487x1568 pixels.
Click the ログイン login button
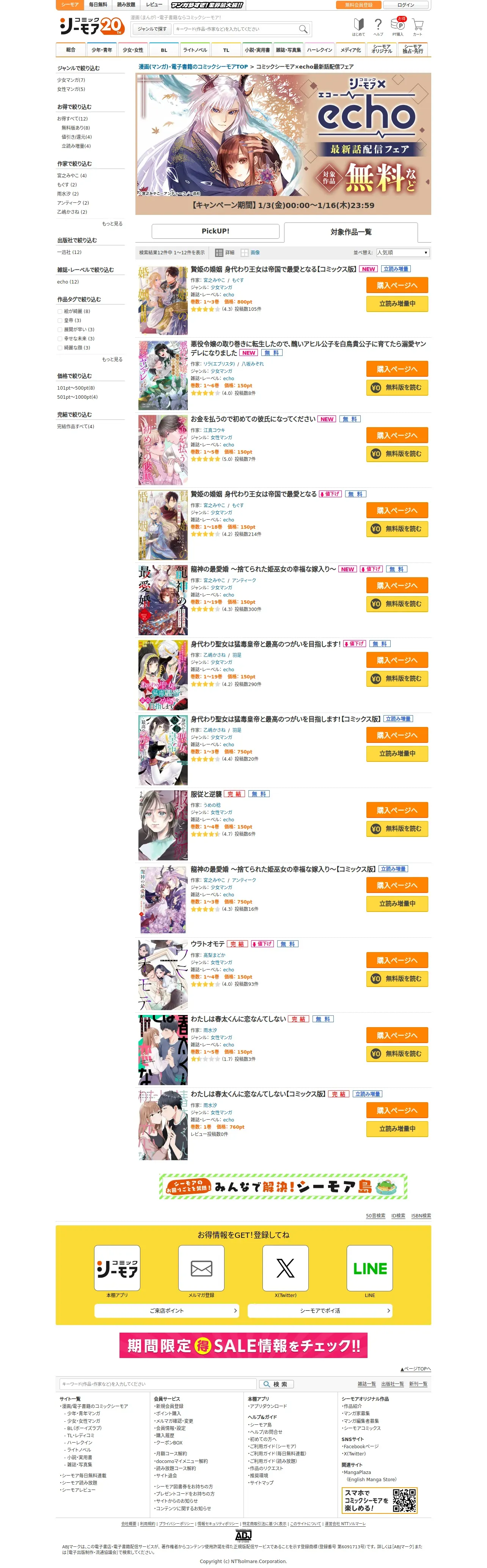pyautogui.click(x=405, y=5)
